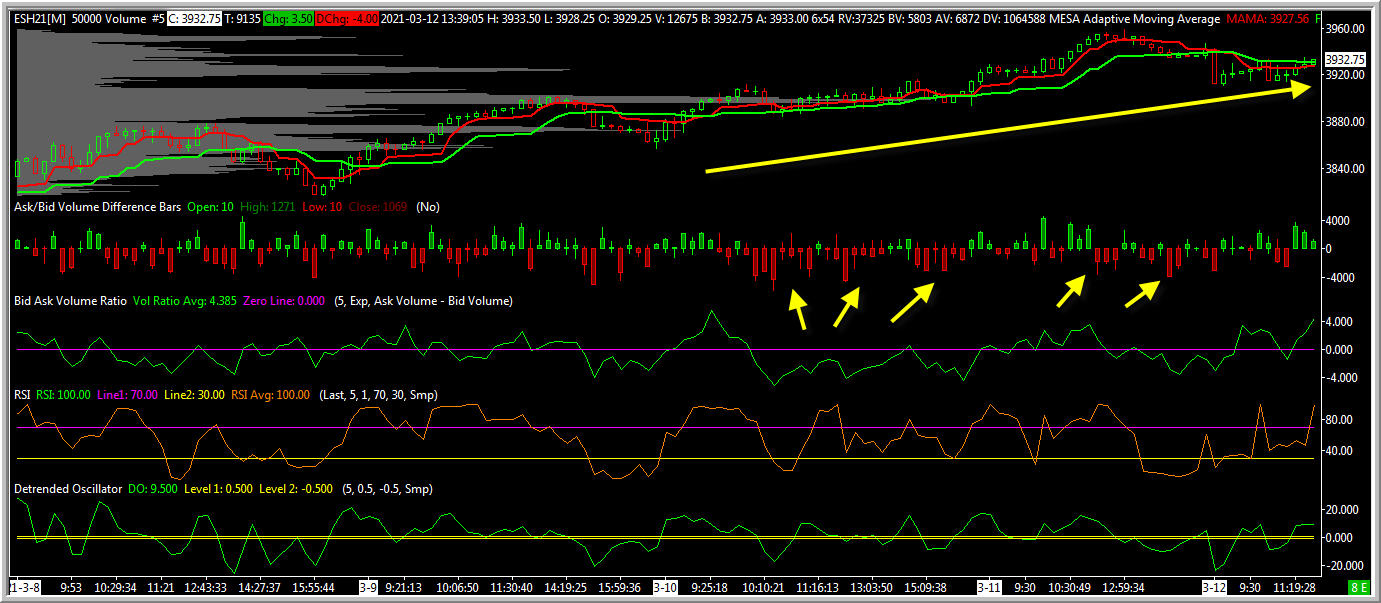Select the Bid Ask Volume Ratio study label
The width and height of the screenshot is (1381, 603).
tap(70, 301)
